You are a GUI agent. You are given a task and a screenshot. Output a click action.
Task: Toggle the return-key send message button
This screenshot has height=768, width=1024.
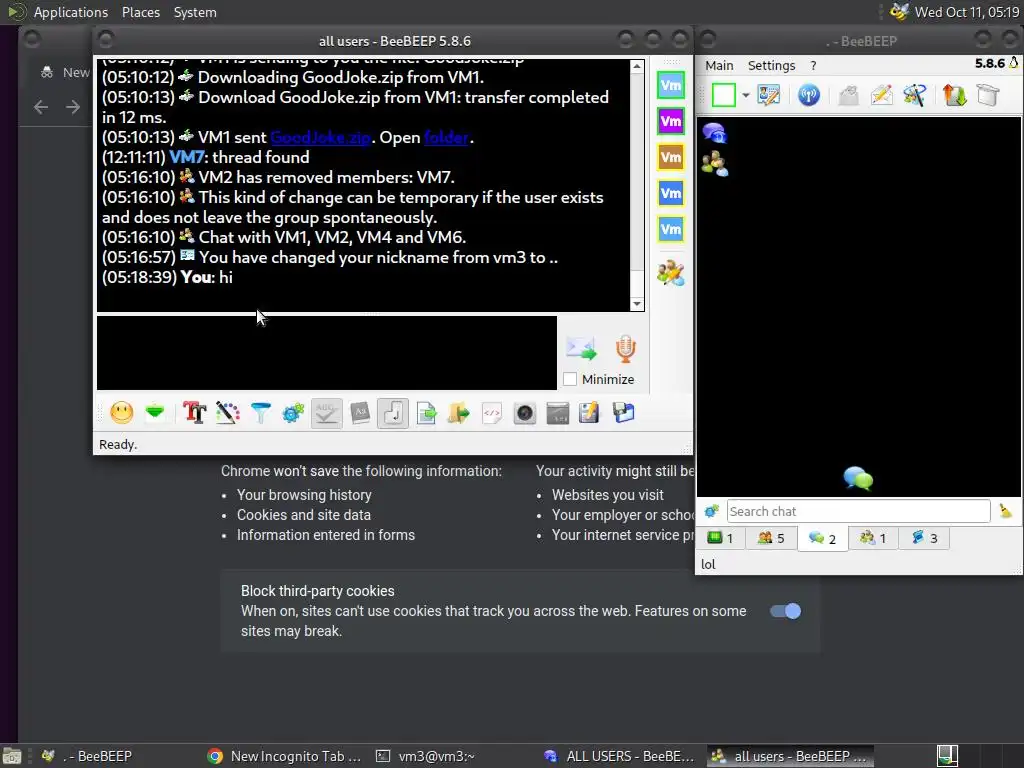coord(392,413)
